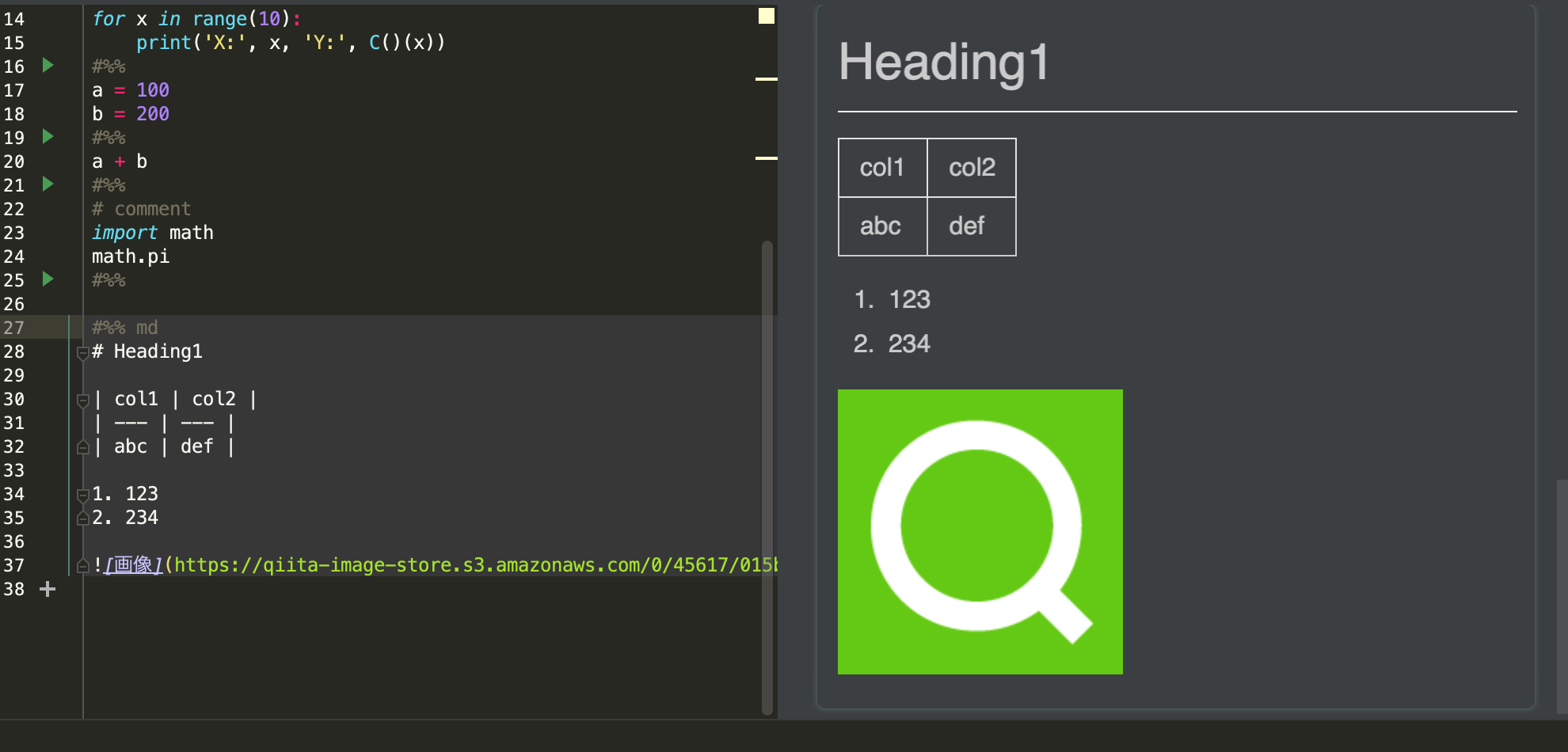Jump to the lower yellow warning stripe marker
The height and width of the screenshot is (752, 1568).
pyautogui.click(x=767, y=158)
